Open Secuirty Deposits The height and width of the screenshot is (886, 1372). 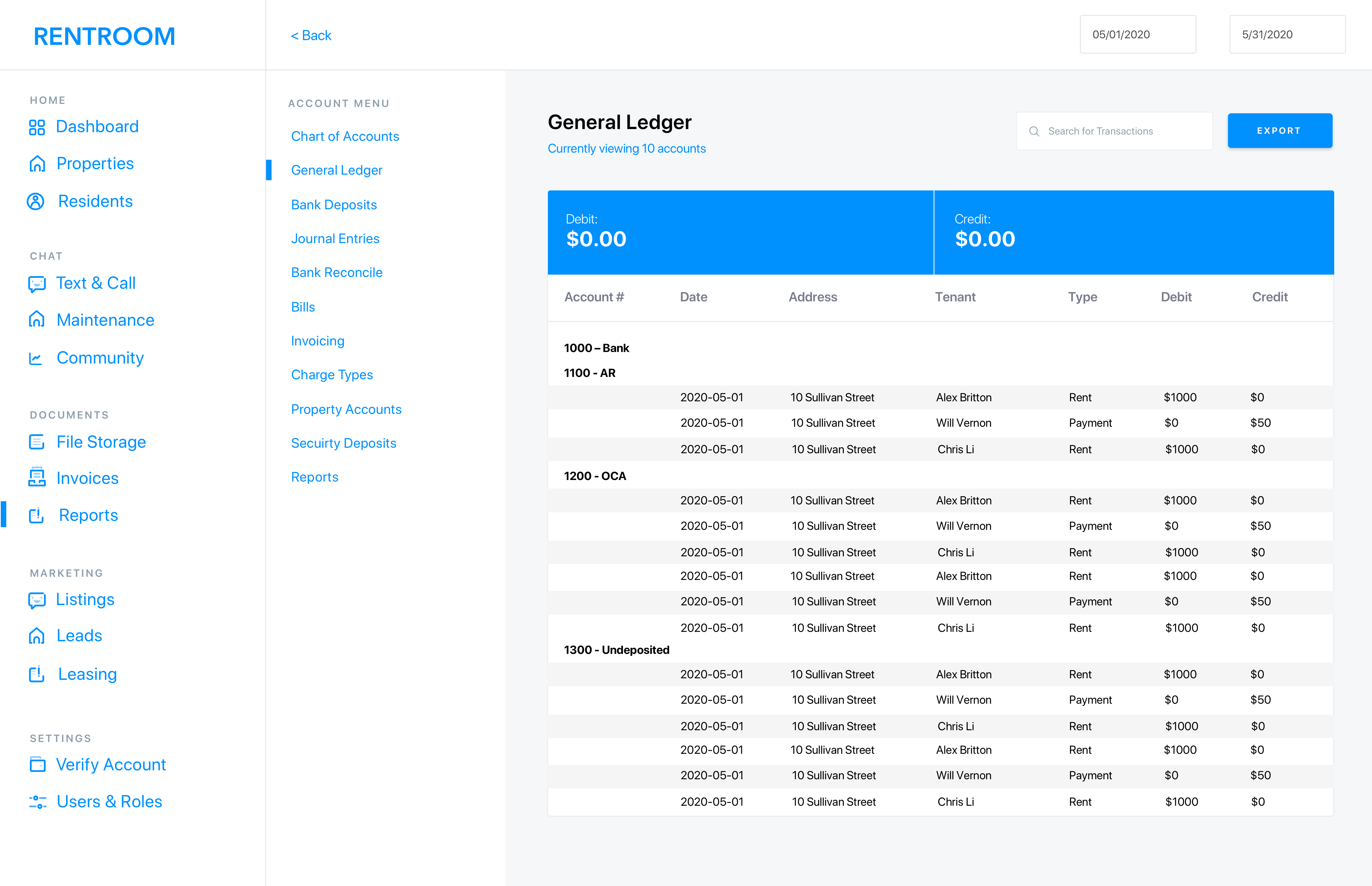343,444
